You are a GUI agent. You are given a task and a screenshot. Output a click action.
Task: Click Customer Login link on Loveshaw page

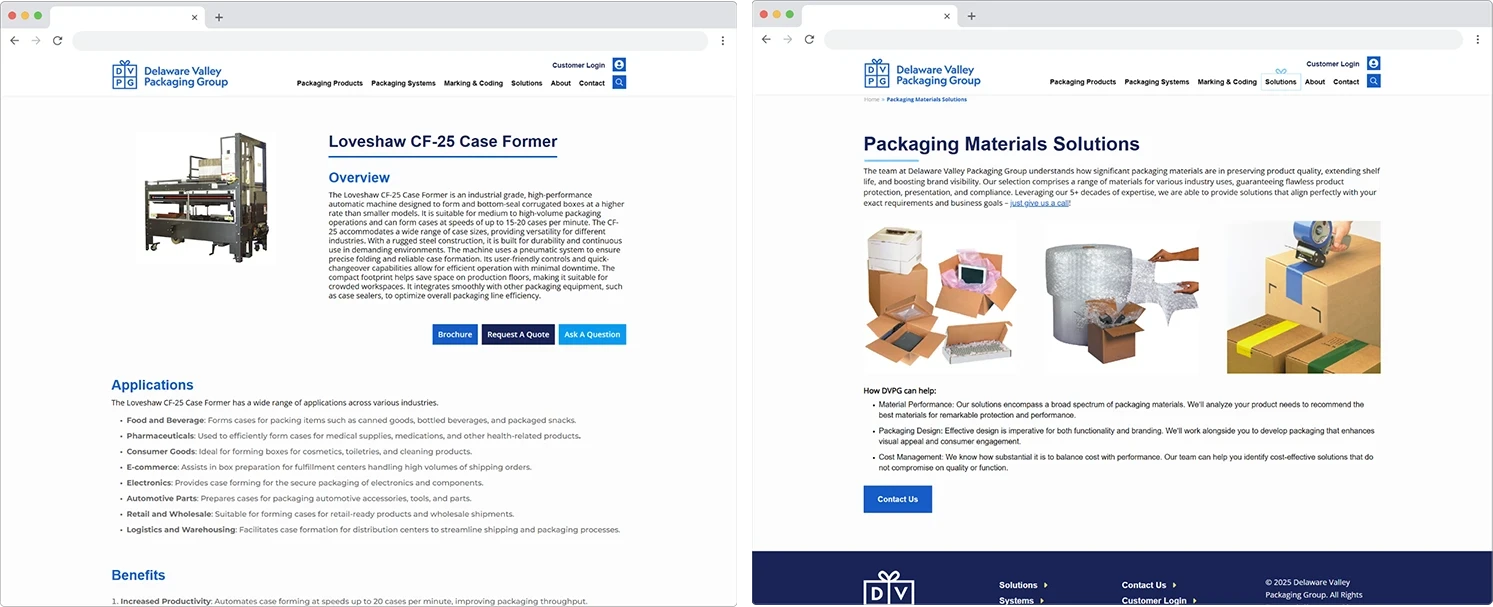[578, 65]
